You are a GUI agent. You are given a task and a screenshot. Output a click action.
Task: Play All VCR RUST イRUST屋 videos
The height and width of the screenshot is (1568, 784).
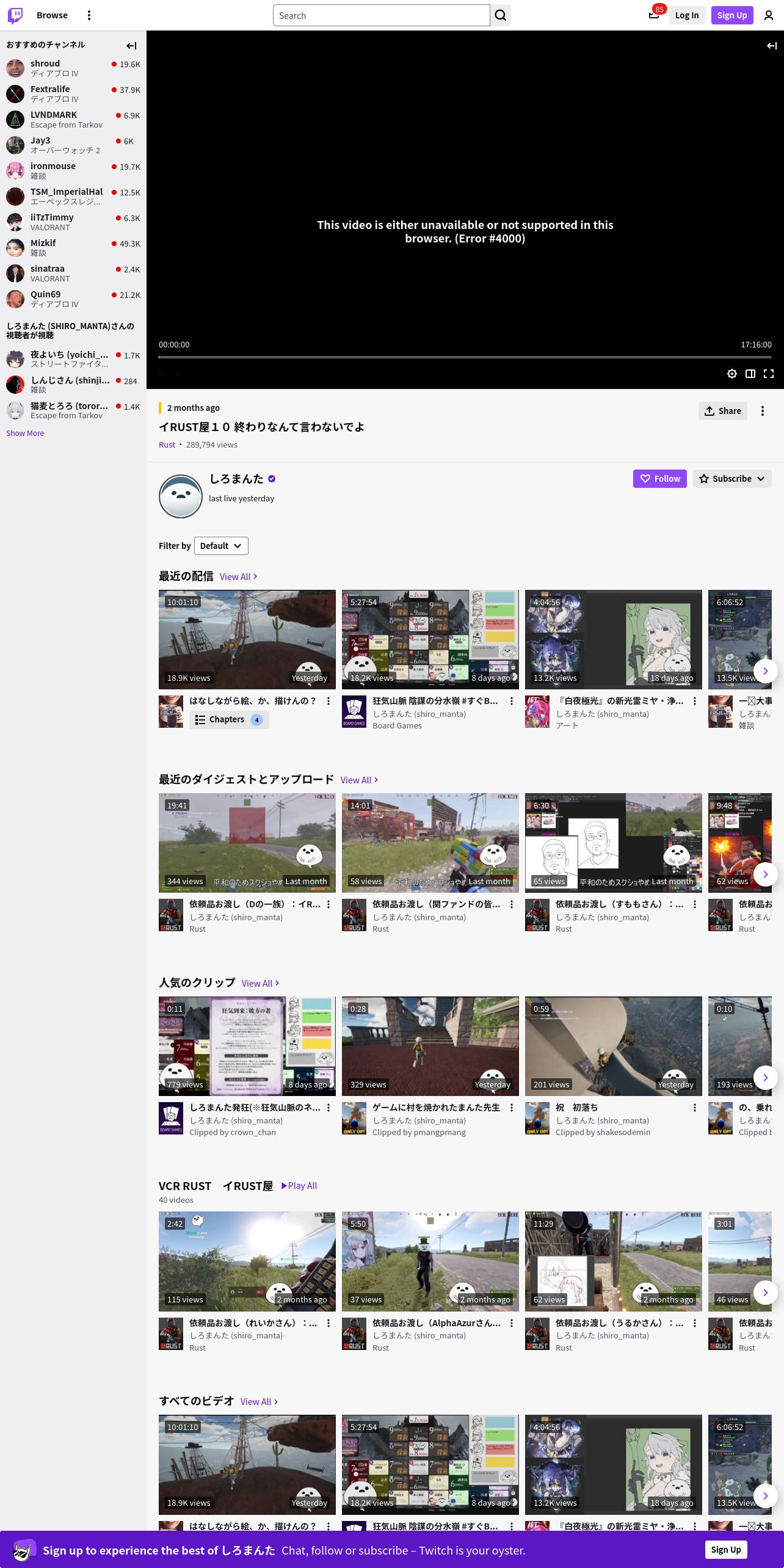299,1186
